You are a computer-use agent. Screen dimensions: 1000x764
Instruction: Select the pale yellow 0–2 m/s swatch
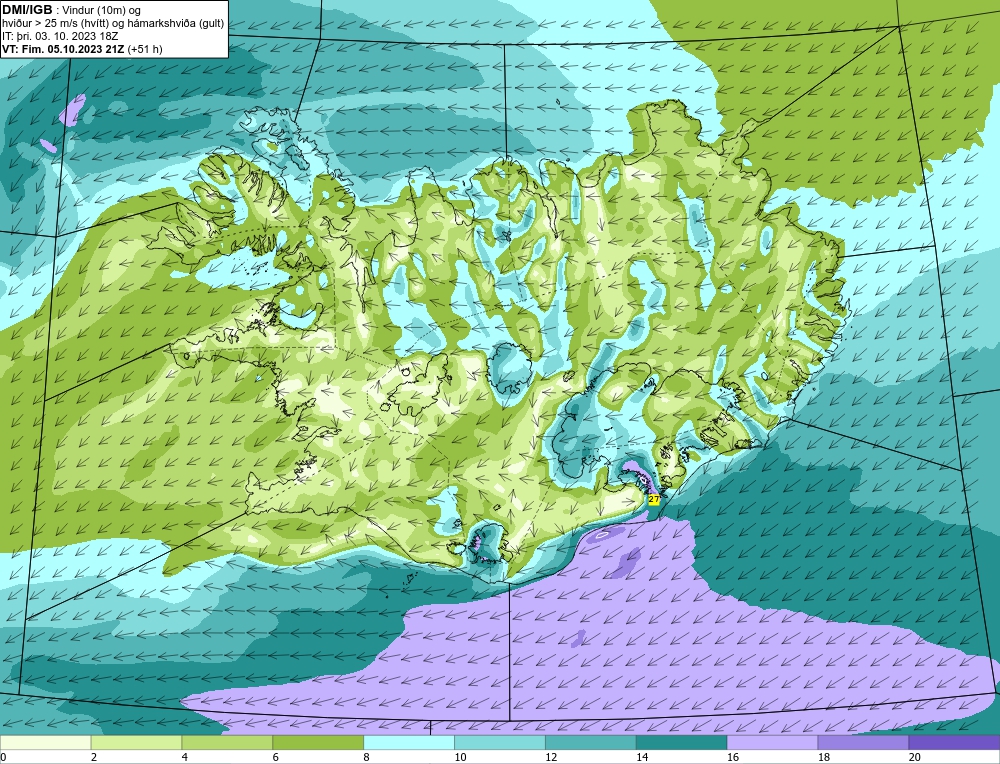coord(45,742)
